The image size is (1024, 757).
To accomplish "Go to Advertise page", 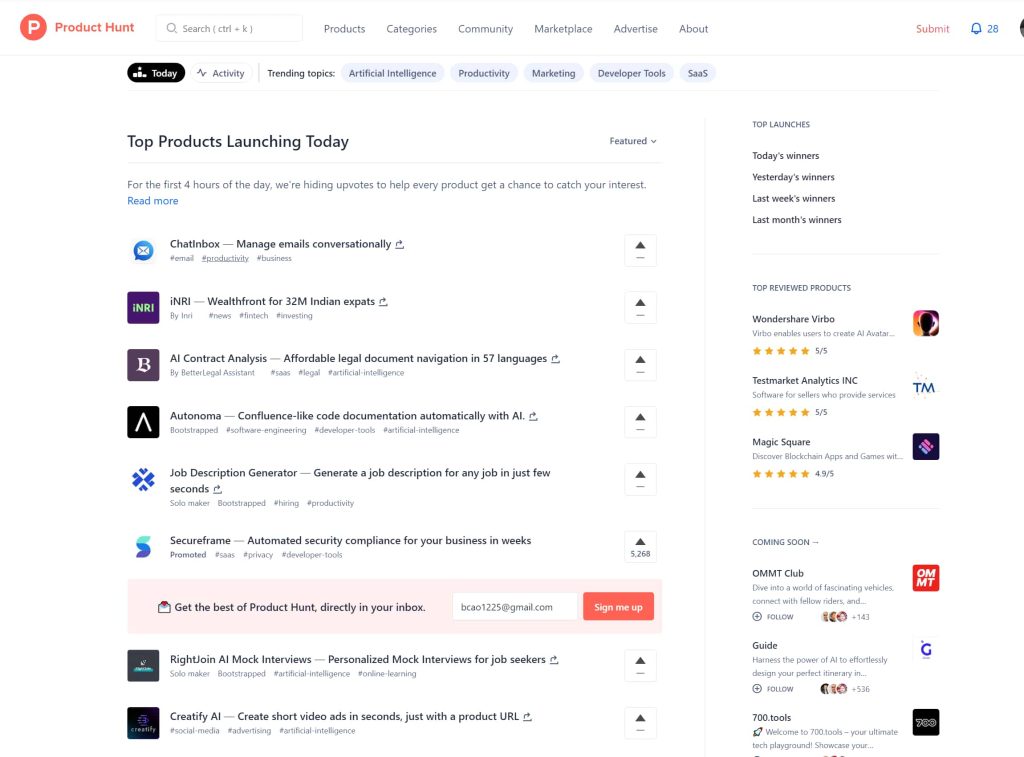I will [635, 29].
